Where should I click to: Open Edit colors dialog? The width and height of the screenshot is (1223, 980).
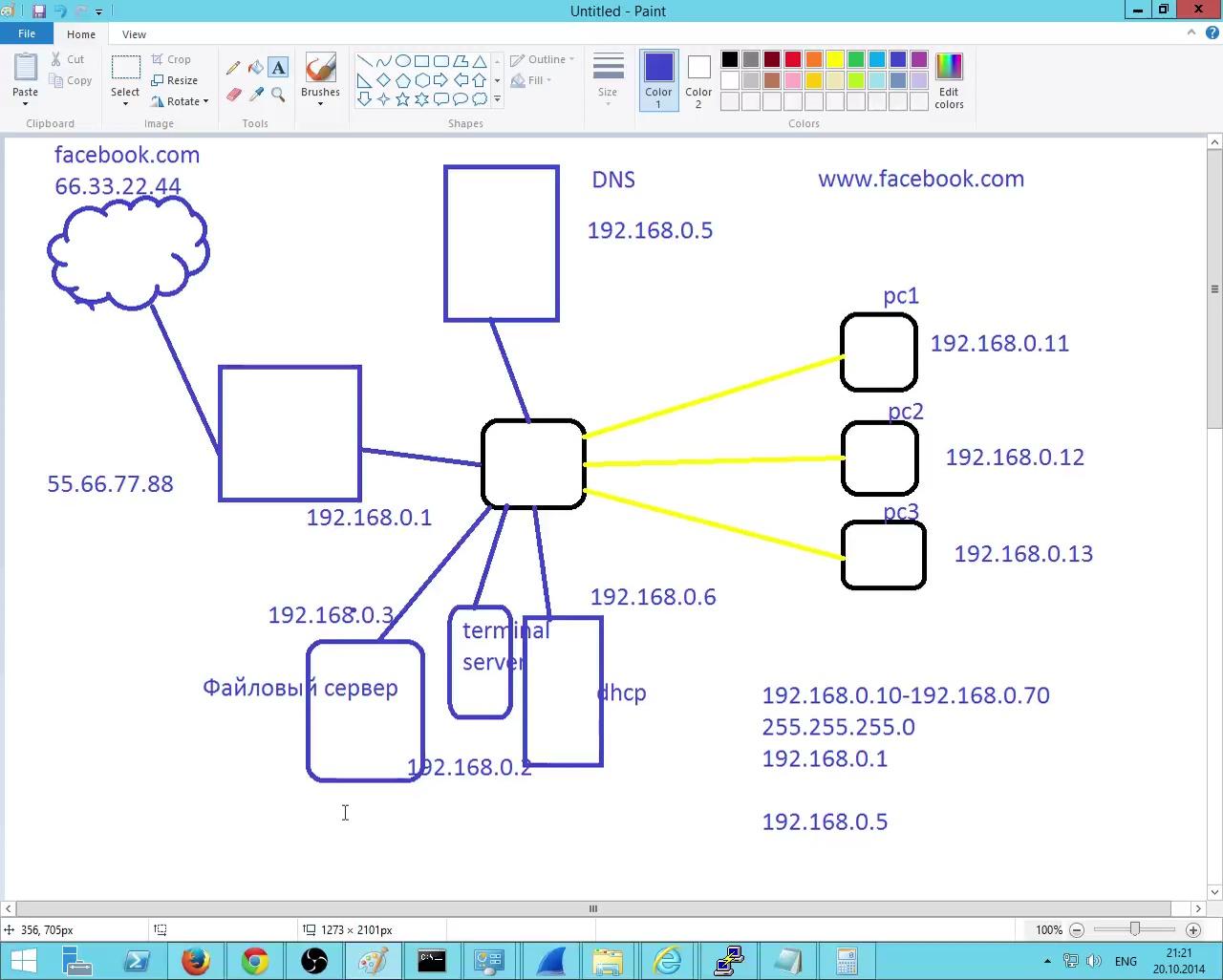949,80
